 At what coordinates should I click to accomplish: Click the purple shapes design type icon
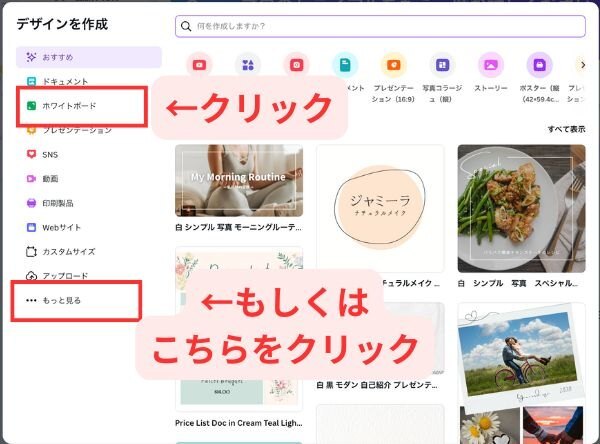click(248, 65)
